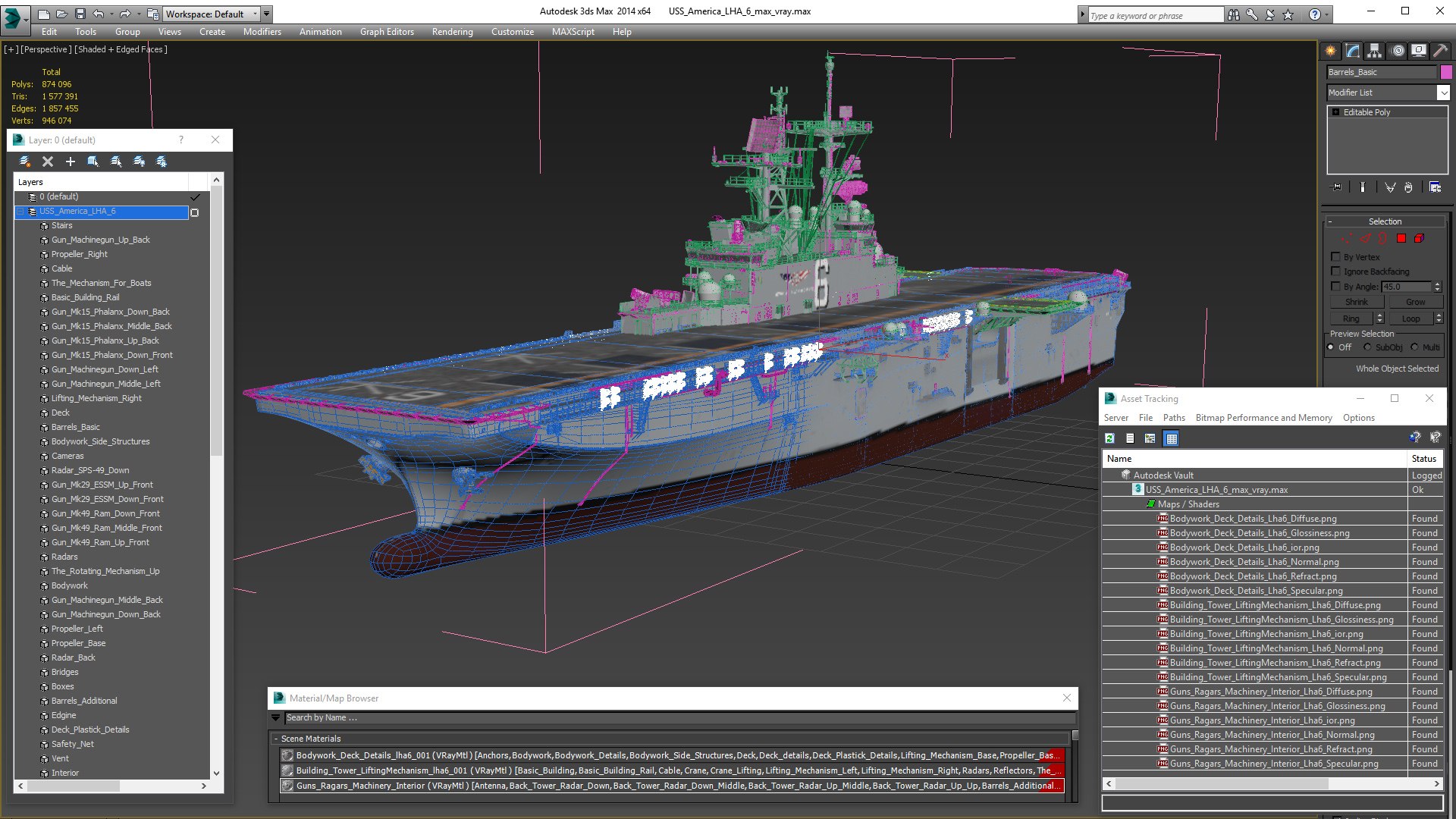1456x819 pixels.
Task: Collapse USS_America_LHA_6 layer tree
Action: [x=21, y=212]
